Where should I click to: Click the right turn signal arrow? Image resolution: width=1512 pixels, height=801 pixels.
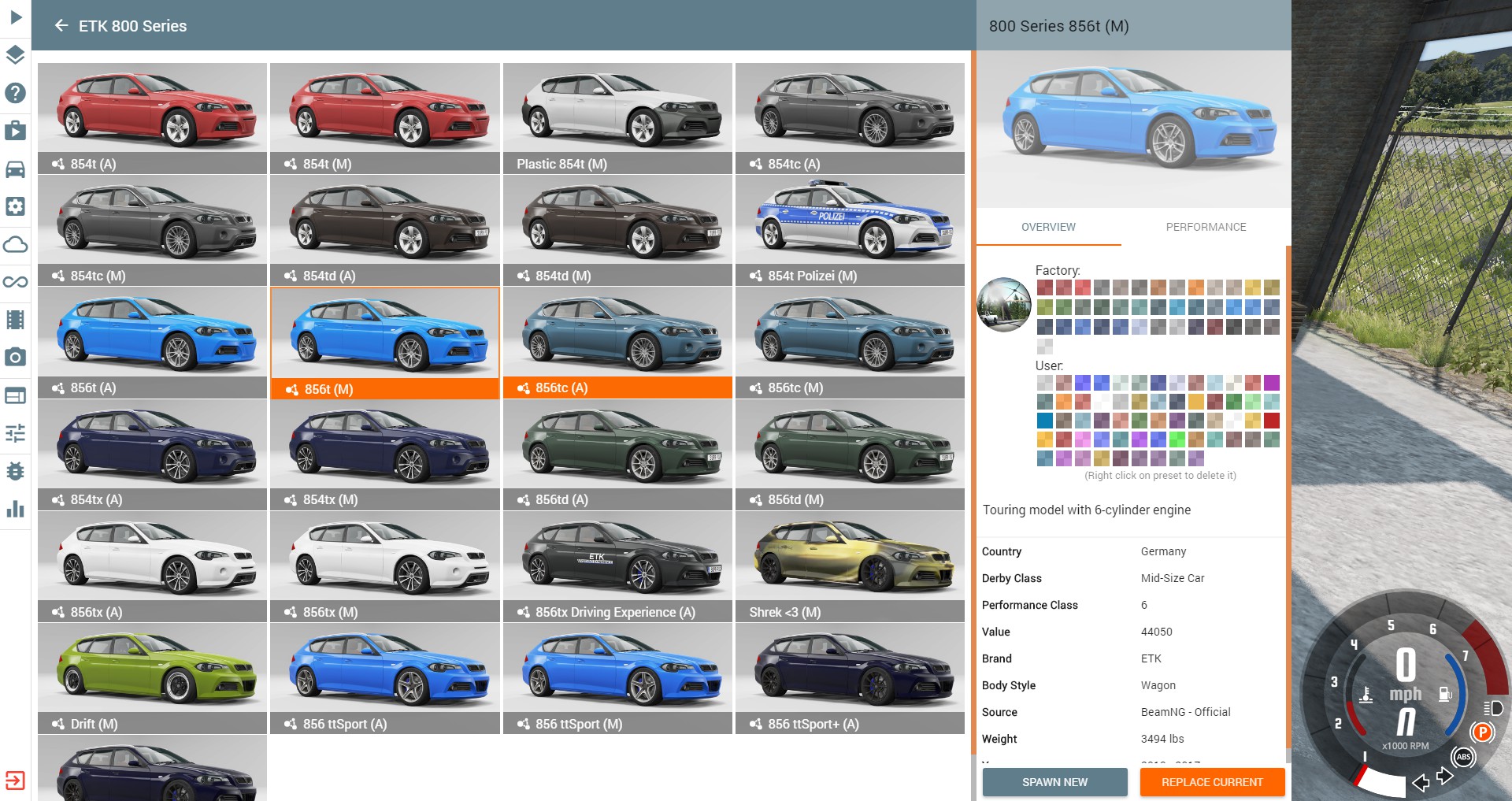coord(1445,776)
